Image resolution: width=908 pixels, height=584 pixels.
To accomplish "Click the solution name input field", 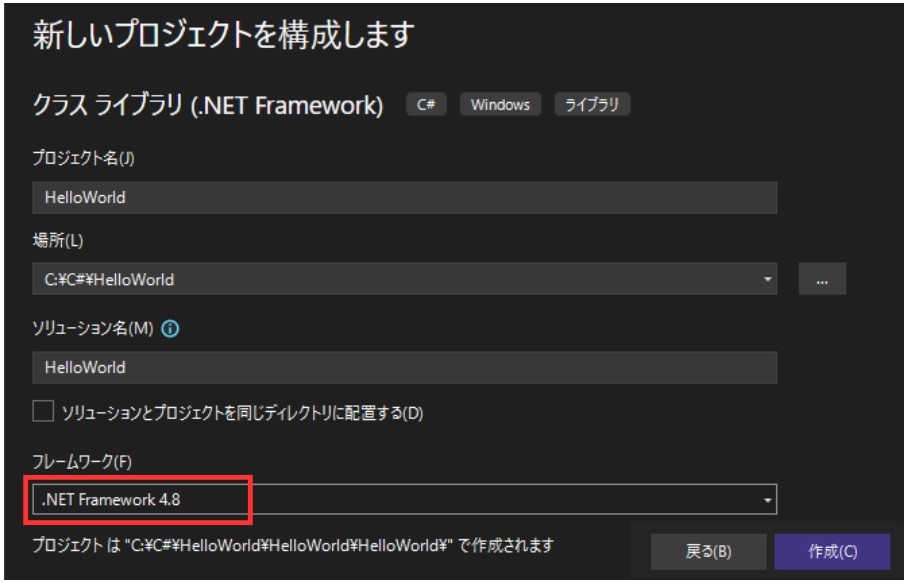I will point(404,367).
